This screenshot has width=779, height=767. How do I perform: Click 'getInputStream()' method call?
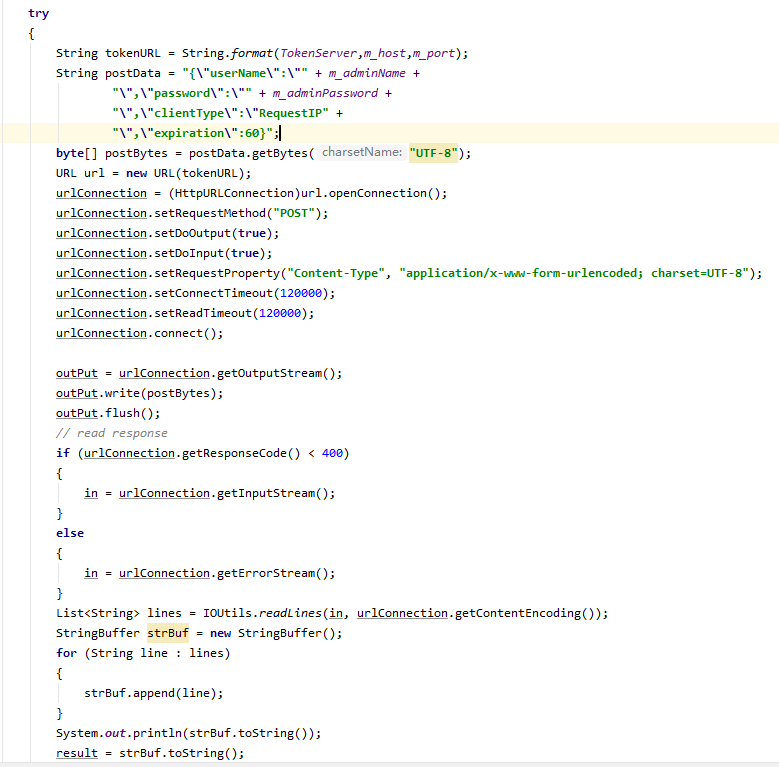[x=272, y=493]
